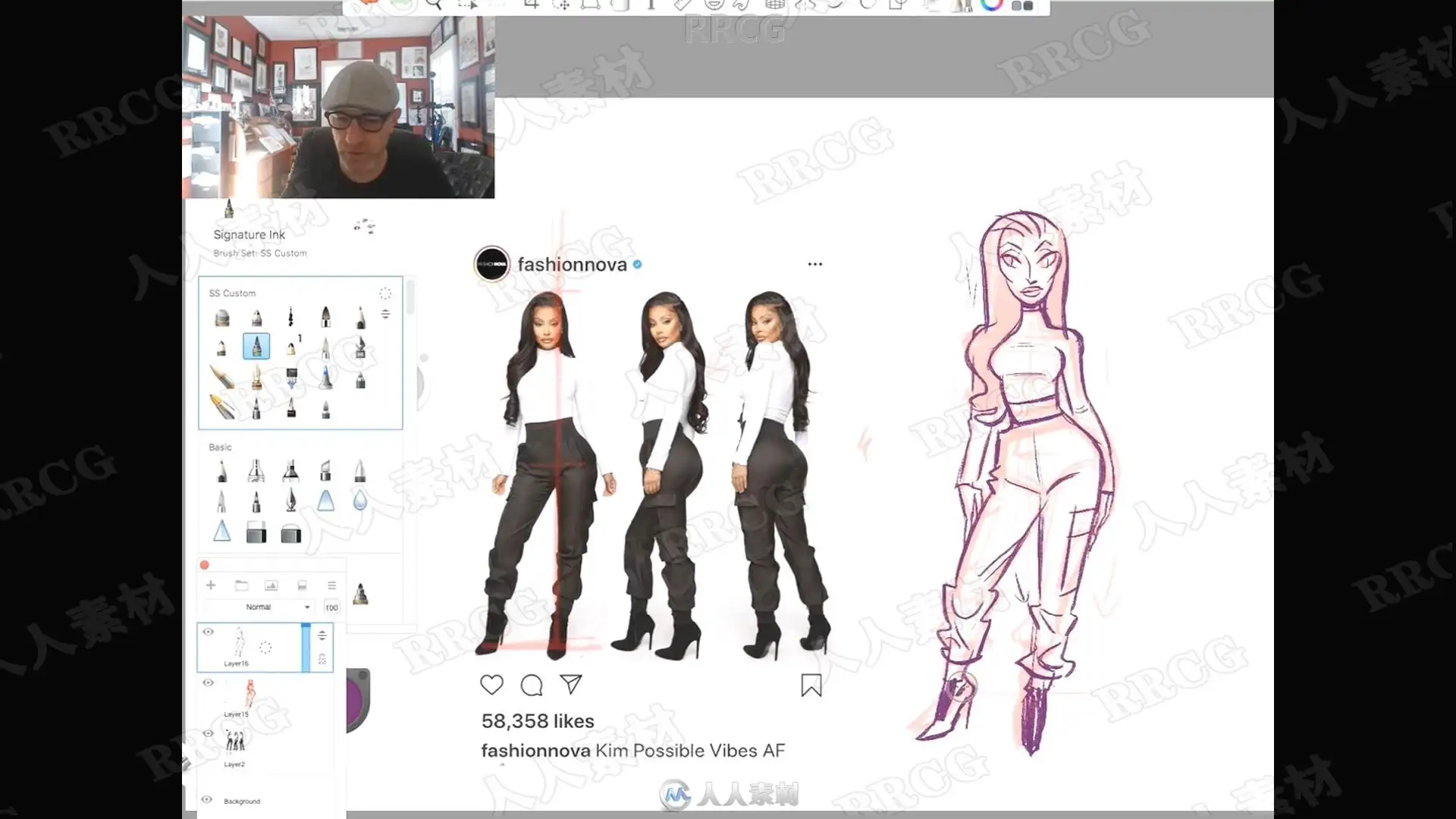This screenshot has width=1456, height=819.
Task: Add an image layer
Action: coord(271,585)
